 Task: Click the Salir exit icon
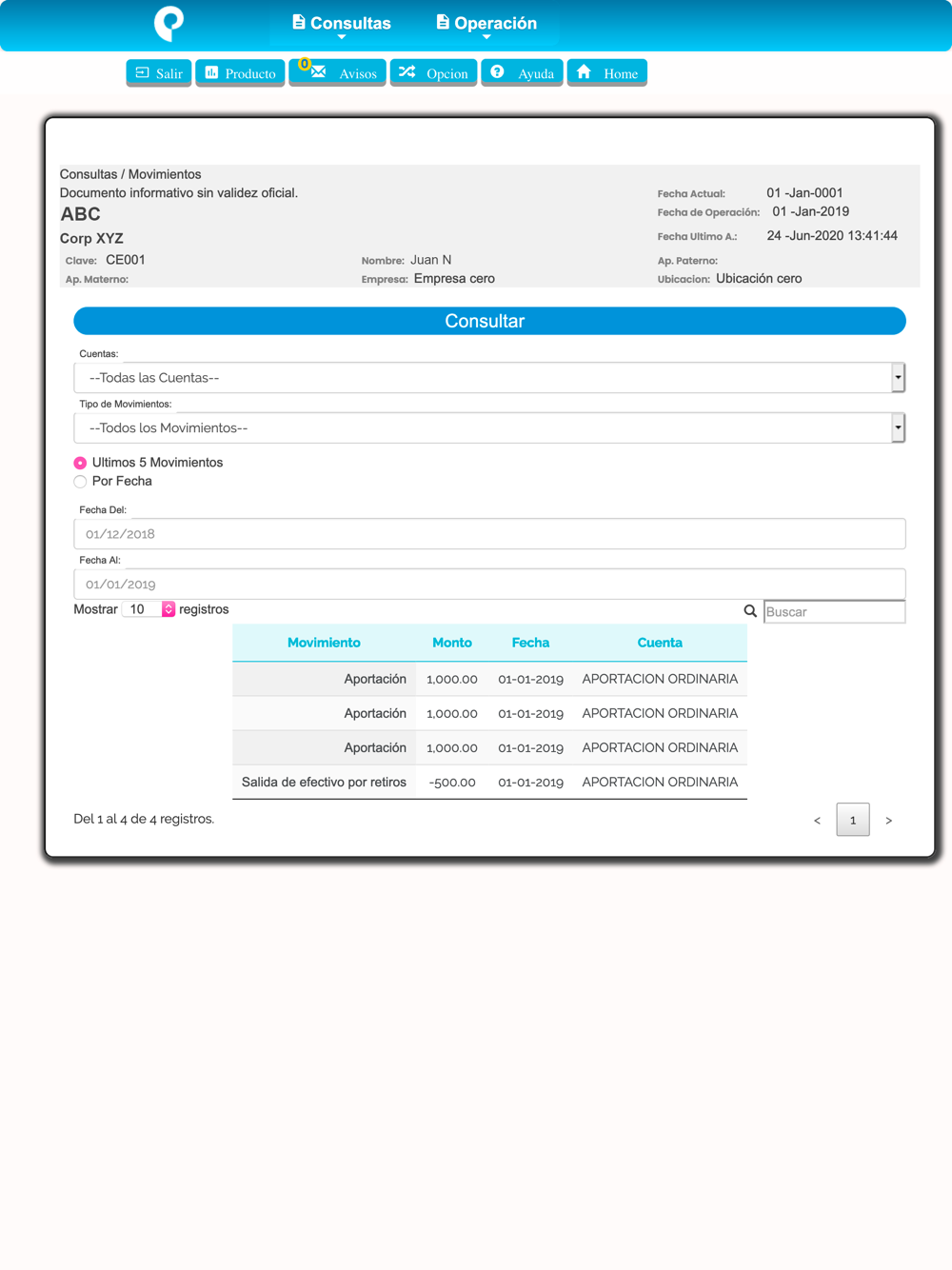click(143, 72)
